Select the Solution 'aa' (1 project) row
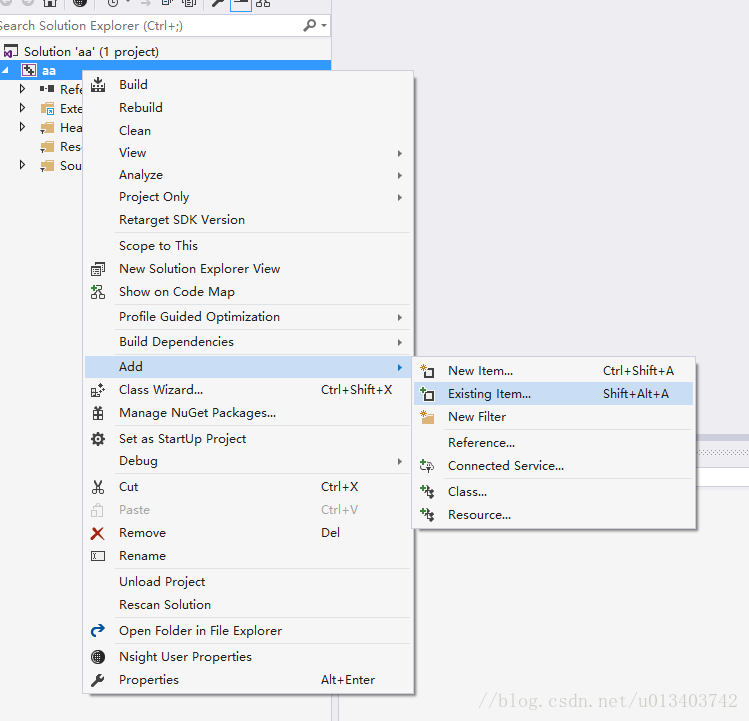Image resolution: width=749 pixels, height=721 pixels. coord(165,51)
